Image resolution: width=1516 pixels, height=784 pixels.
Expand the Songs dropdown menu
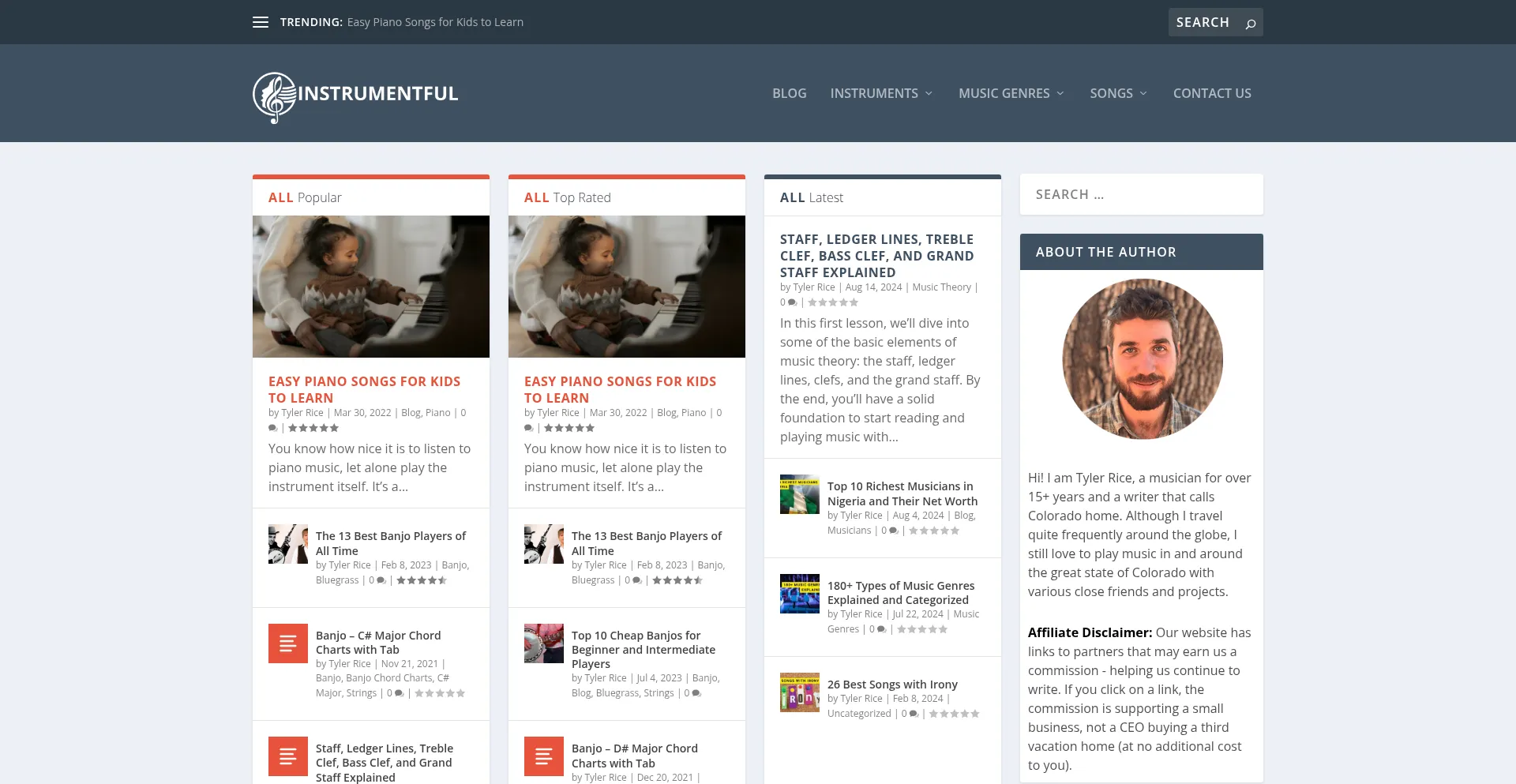pos(1118,93)
